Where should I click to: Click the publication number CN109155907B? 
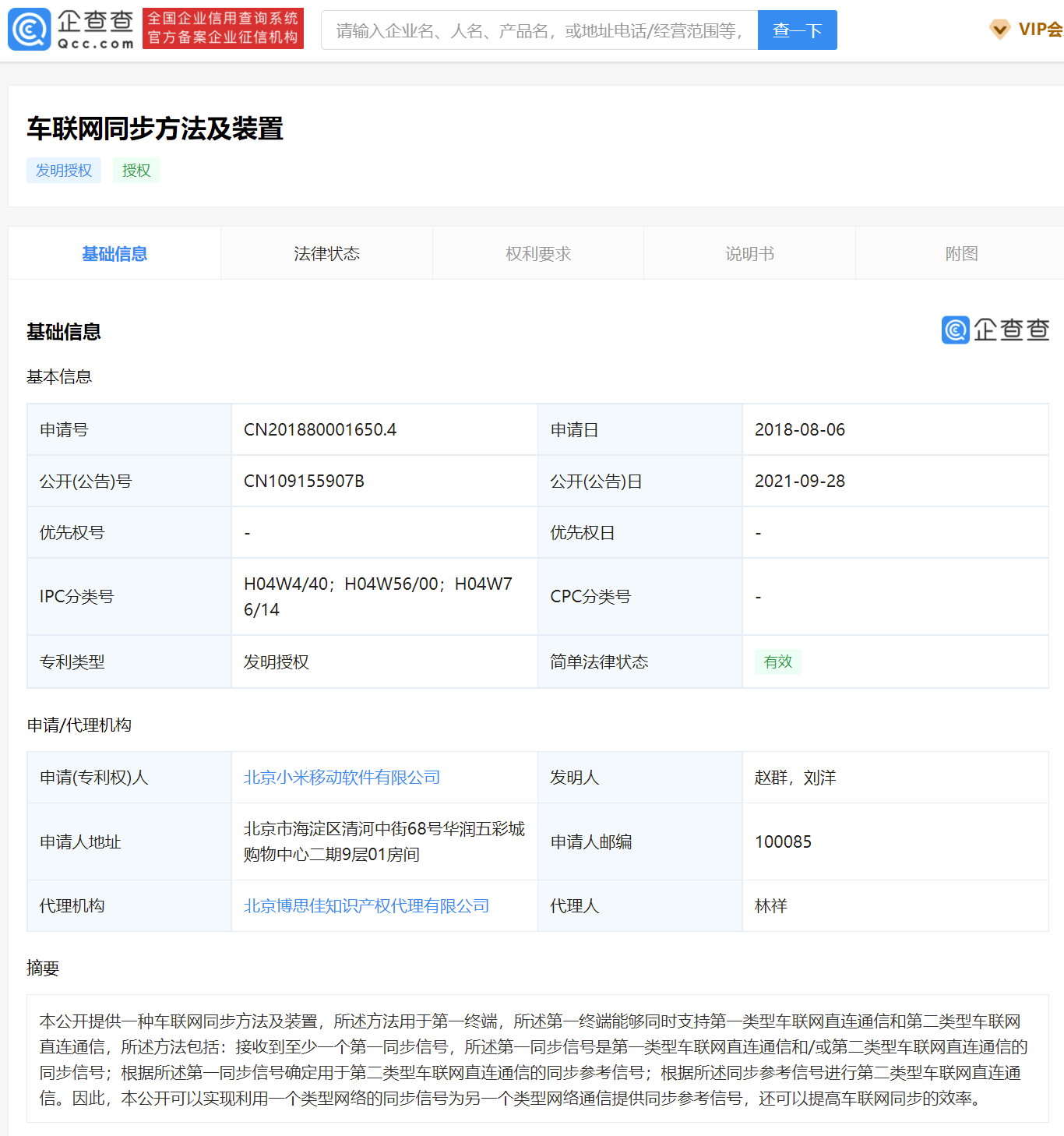304,482
